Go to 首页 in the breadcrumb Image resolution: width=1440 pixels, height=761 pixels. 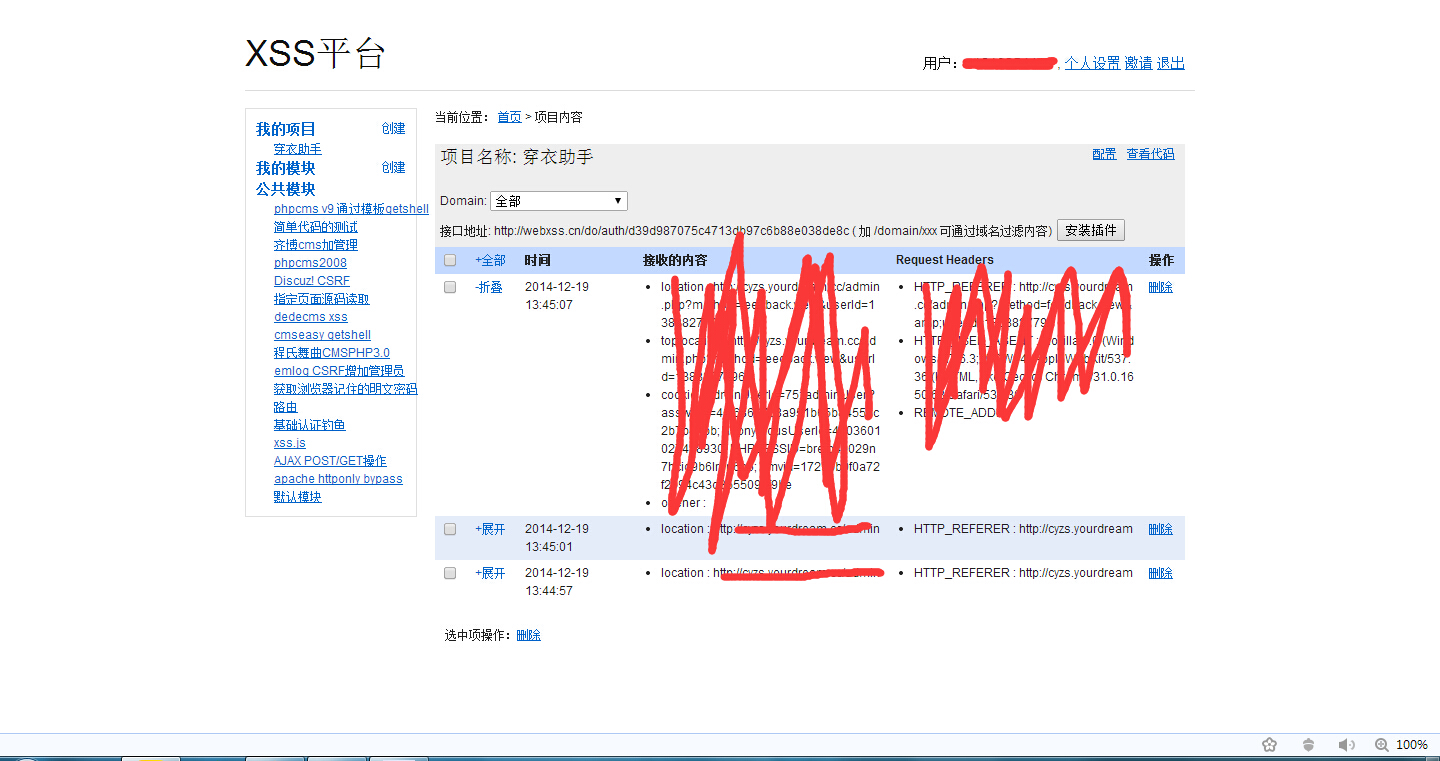pos(509,117)
